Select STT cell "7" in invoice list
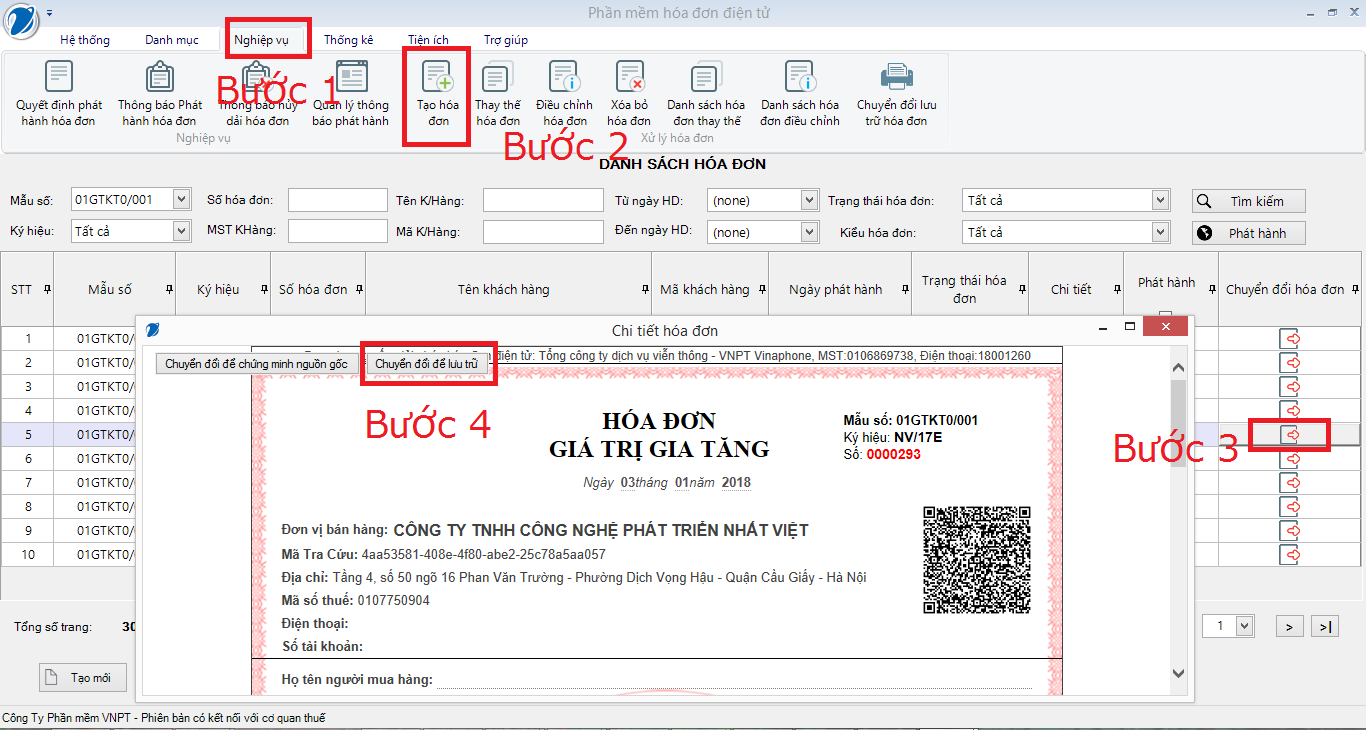 click(28, 482)
